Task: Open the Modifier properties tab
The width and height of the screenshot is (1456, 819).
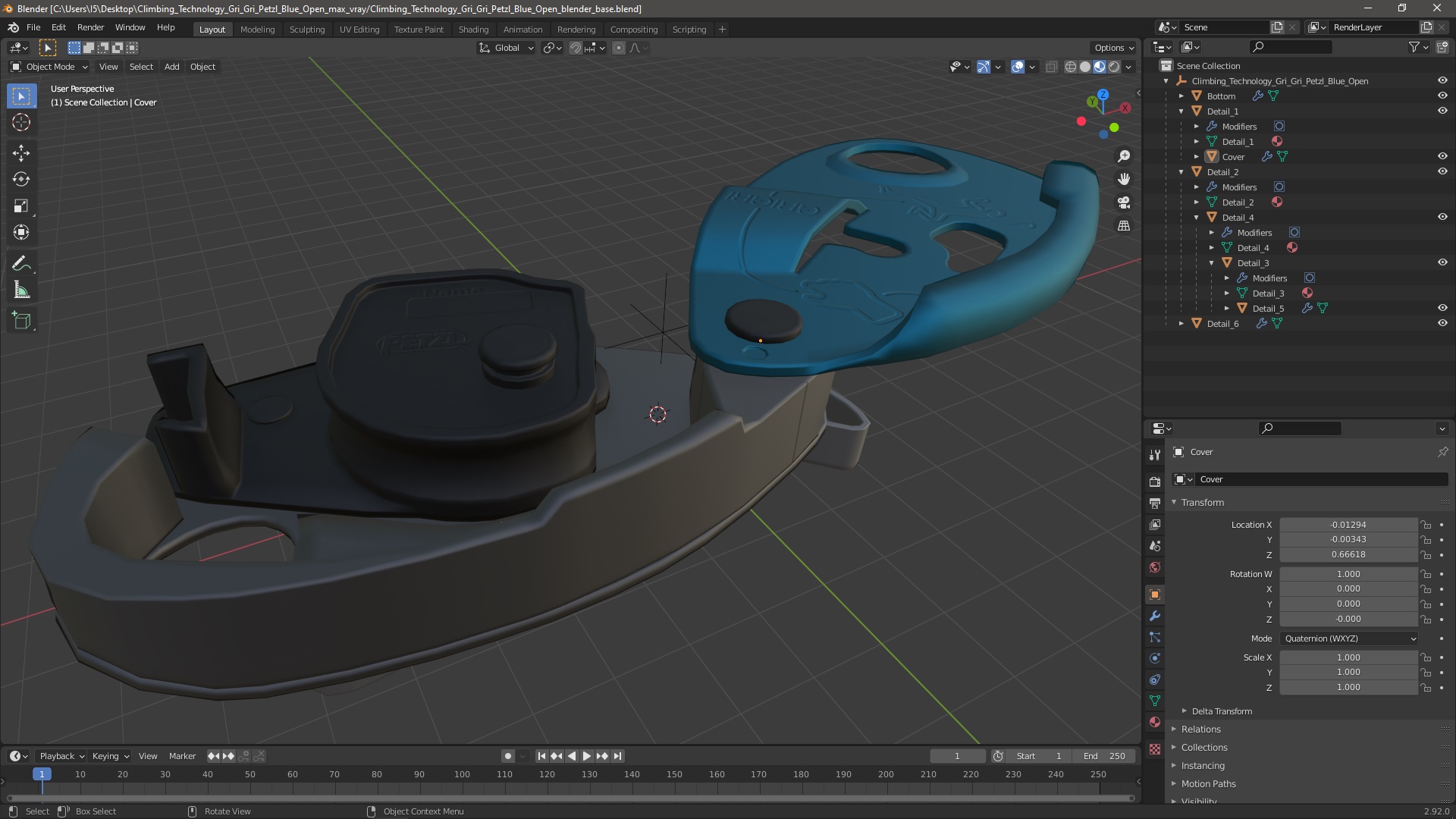Action: click(x=1155, y=616)
